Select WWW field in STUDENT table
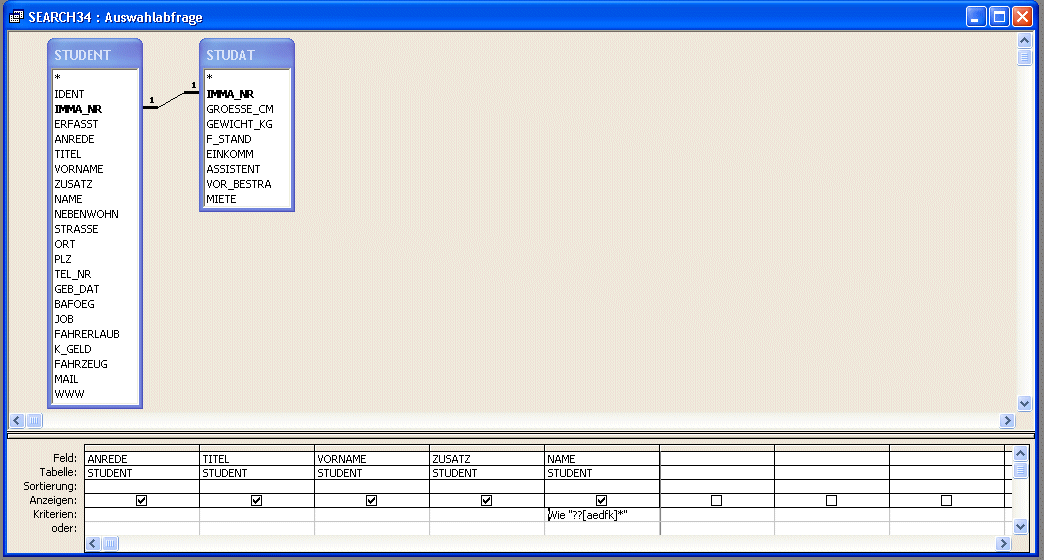 pos(69,394)
